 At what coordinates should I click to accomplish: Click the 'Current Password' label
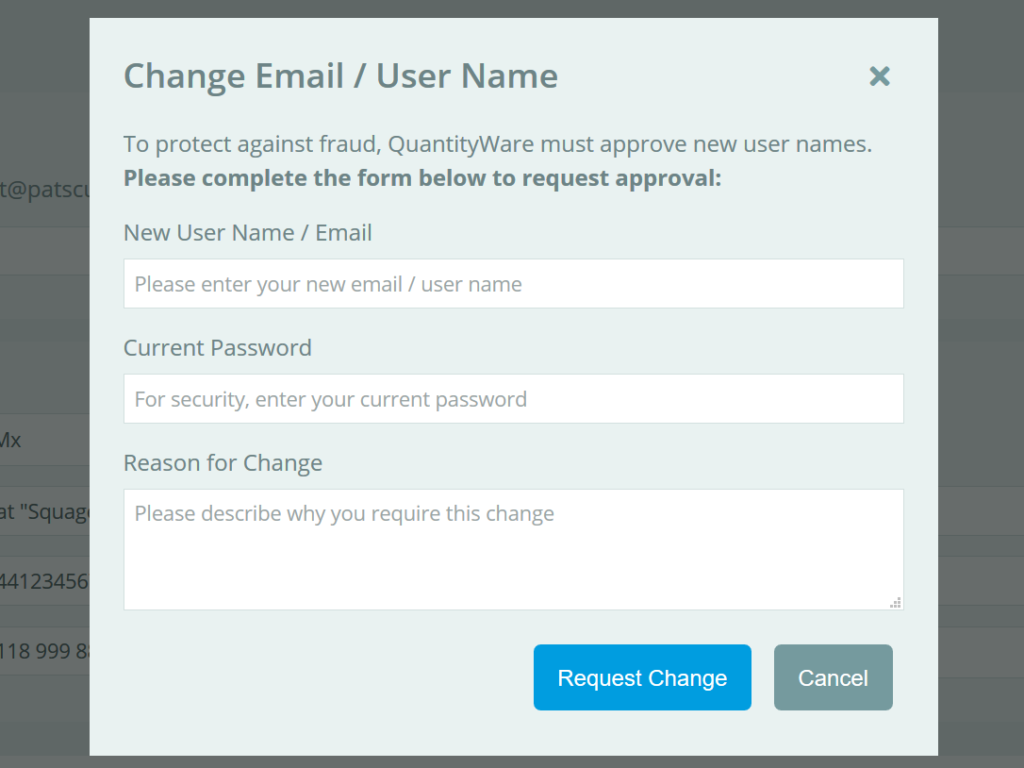(x=217, y=348)
